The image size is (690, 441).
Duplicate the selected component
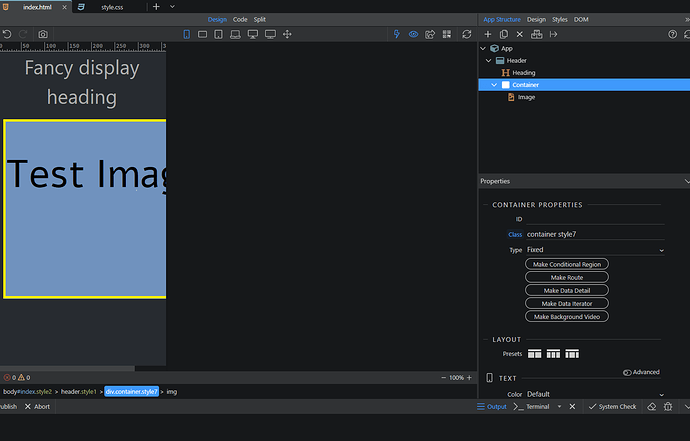504,34
